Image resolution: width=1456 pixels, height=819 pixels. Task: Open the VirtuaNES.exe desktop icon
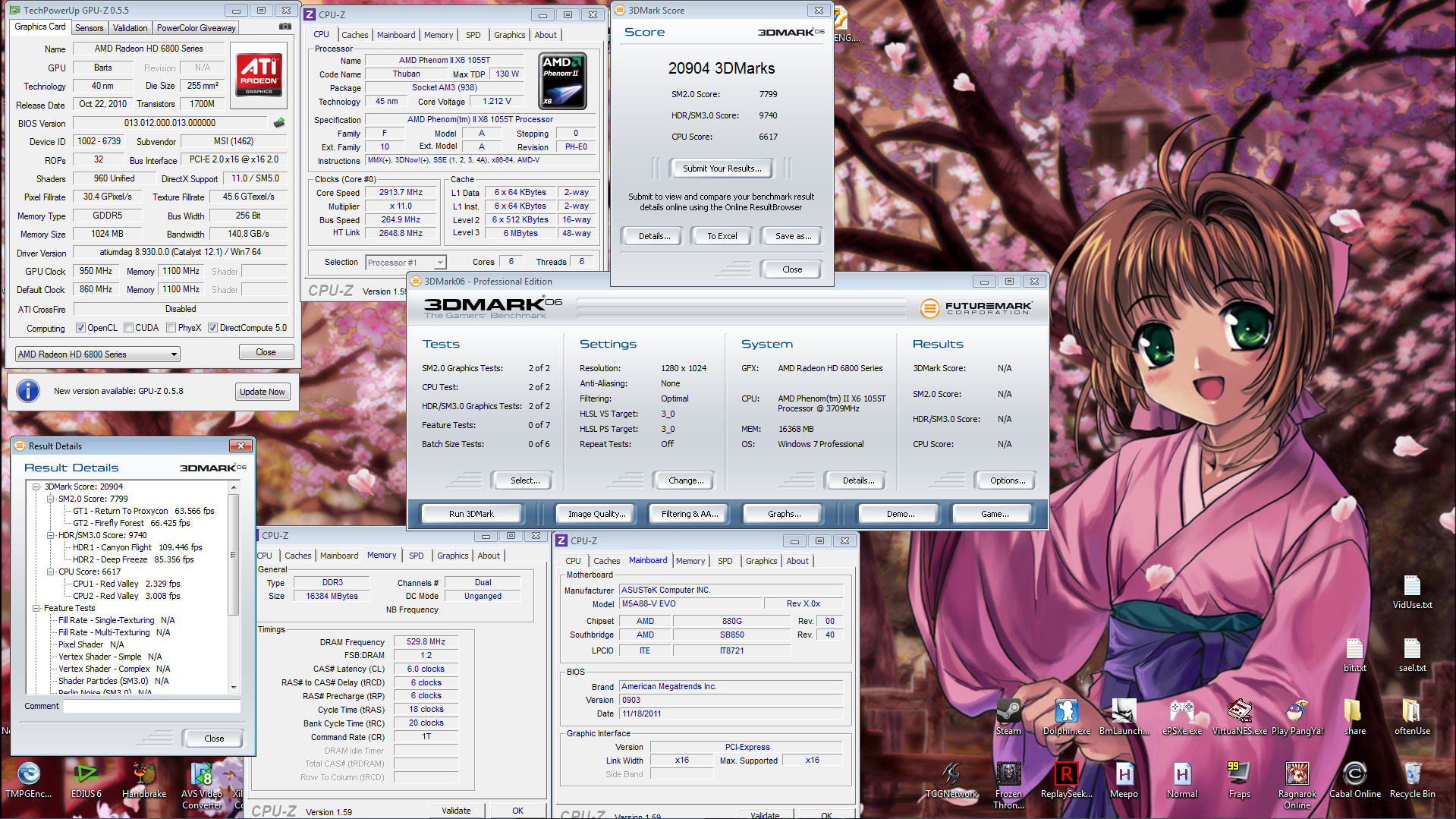point(1239,717)
